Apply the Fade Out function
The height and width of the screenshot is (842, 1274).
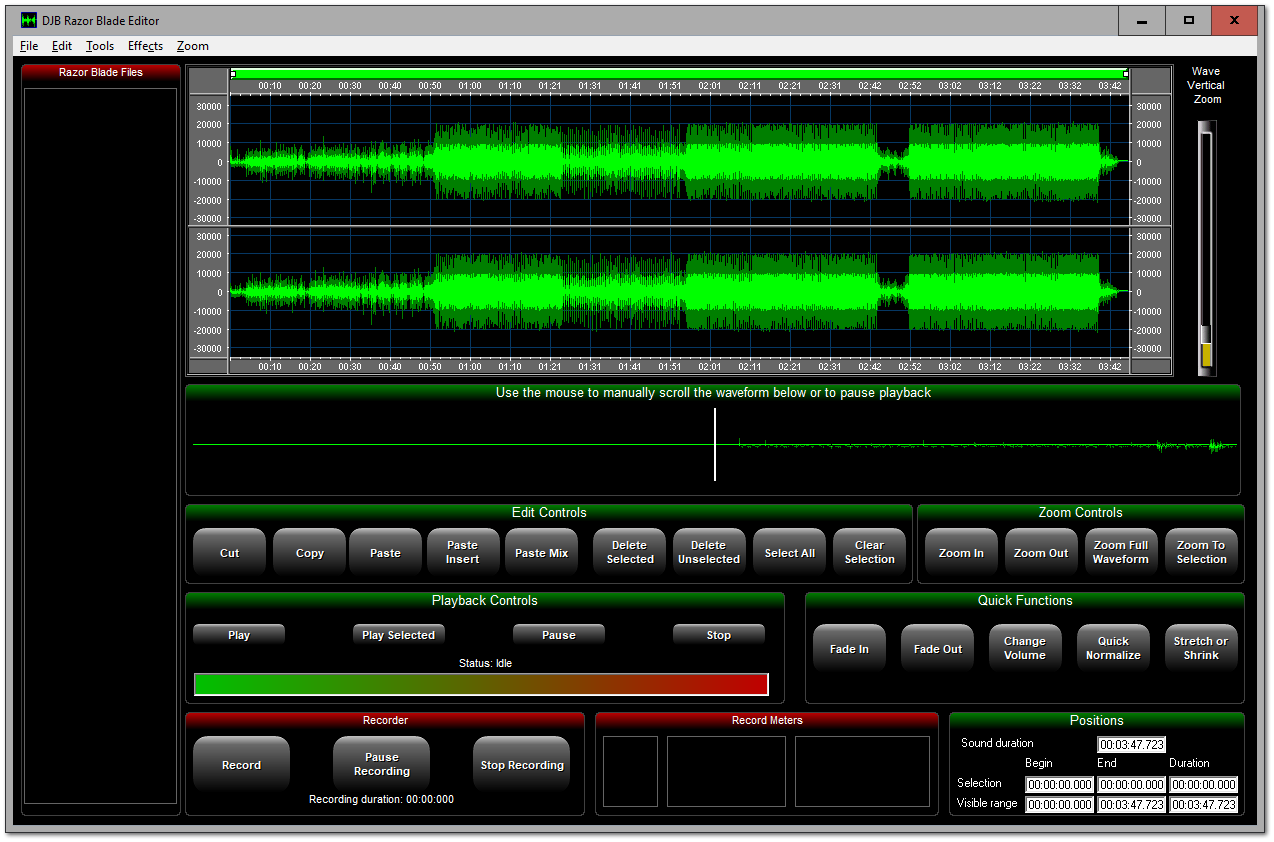[938, 649]
